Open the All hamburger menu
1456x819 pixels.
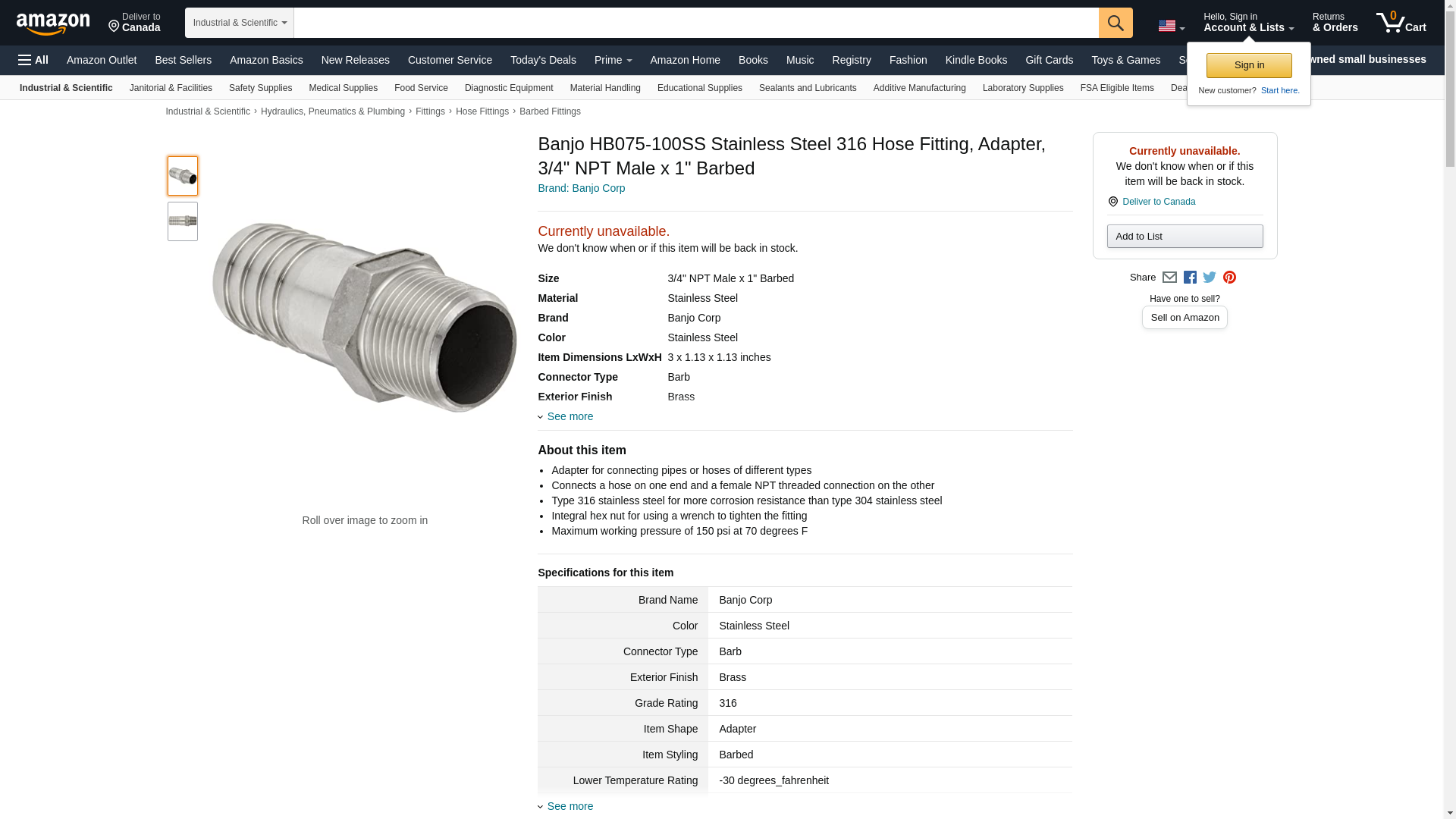pyautogui.click(x=33, y=60)
